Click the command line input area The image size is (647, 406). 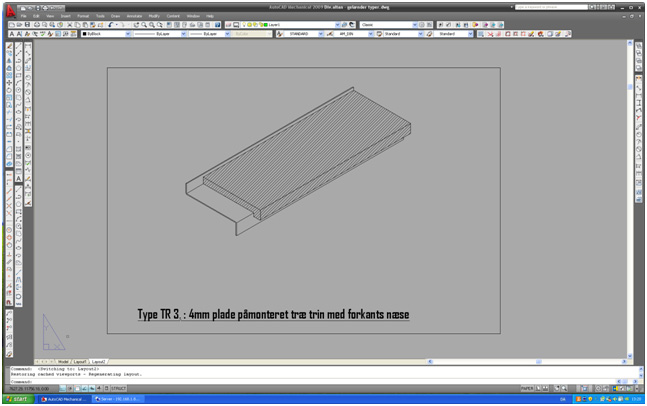click(x=314, y=381)
